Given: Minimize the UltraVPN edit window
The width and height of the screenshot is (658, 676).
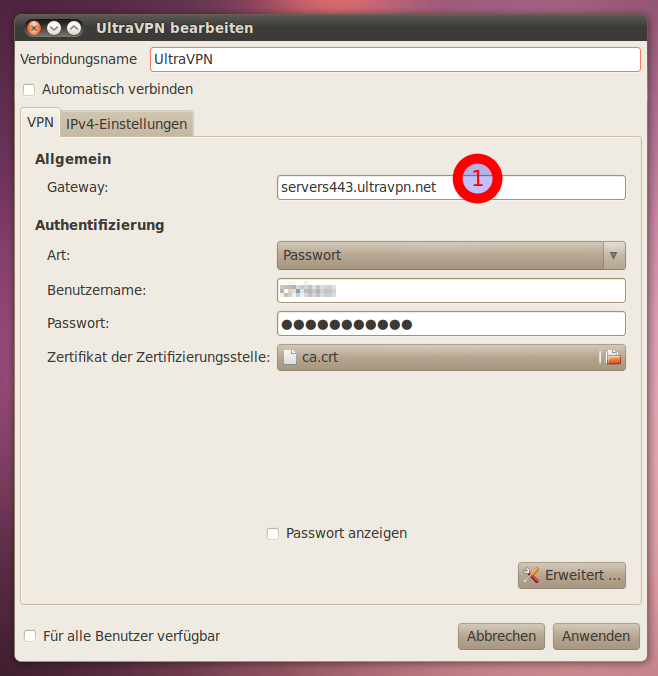Looking at the screenshot, I should 54,28.
